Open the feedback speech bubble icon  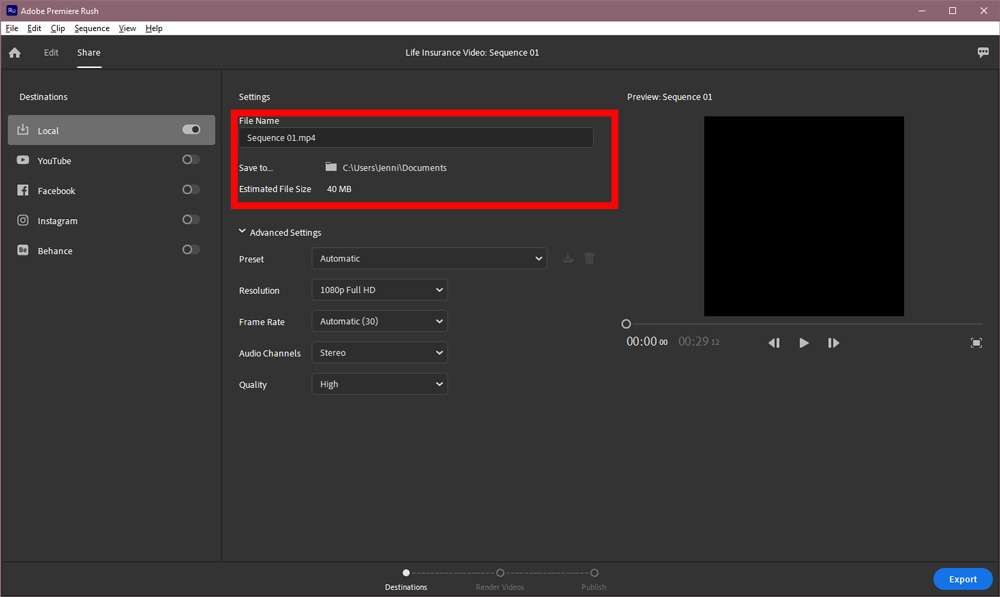(x=983, y=52)
